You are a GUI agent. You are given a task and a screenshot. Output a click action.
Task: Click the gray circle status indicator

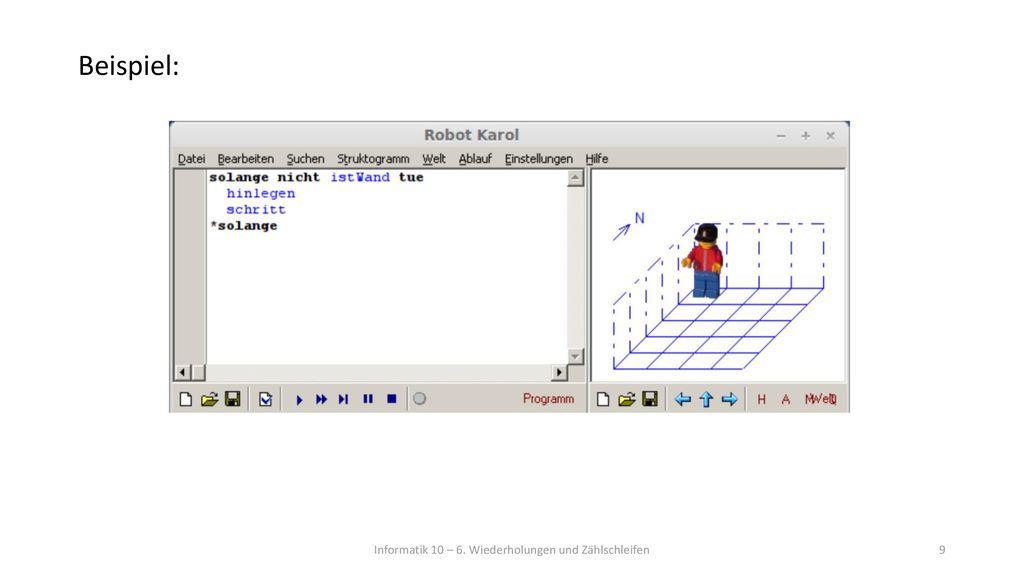[419, 398]
